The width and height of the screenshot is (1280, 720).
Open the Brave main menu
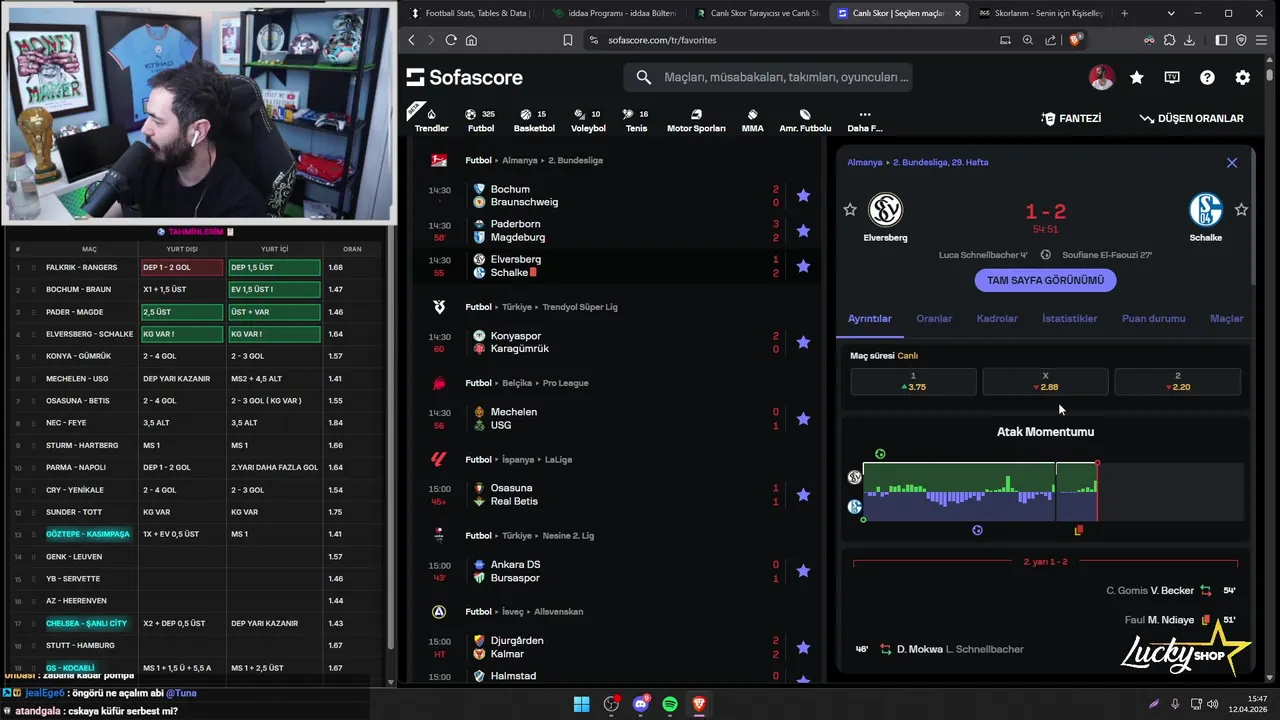(x=1261, y=40)
